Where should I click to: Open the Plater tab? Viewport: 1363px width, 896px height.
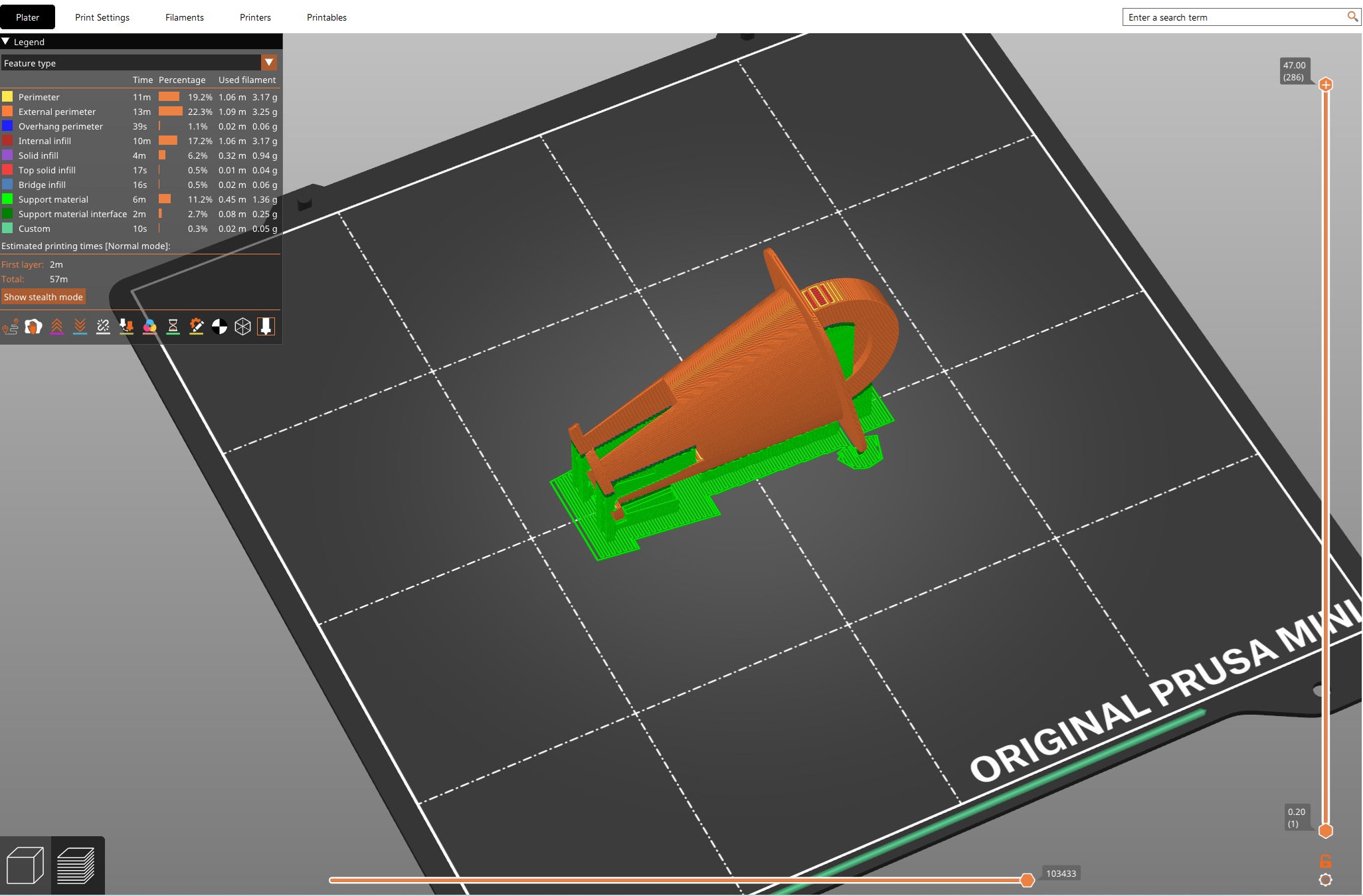point(27,17)
